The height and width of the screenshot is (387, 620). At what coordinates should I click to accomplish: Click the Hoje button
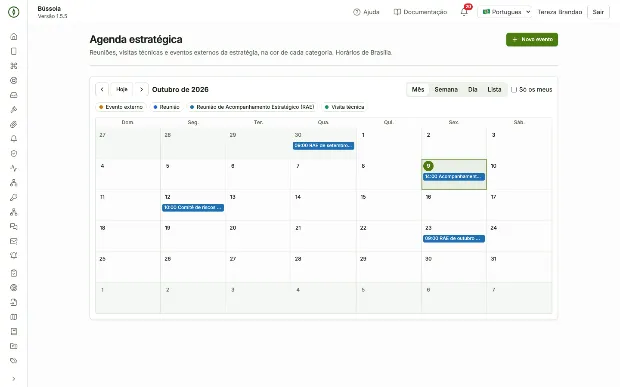pyautogui.click(x=122, y=89)
